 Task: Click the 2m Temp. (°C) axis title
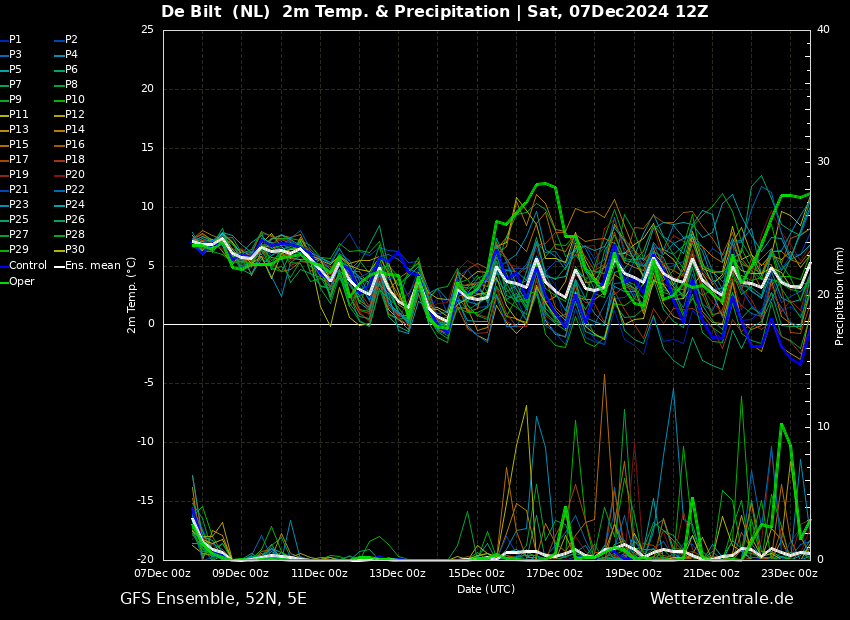coord(132,294)
